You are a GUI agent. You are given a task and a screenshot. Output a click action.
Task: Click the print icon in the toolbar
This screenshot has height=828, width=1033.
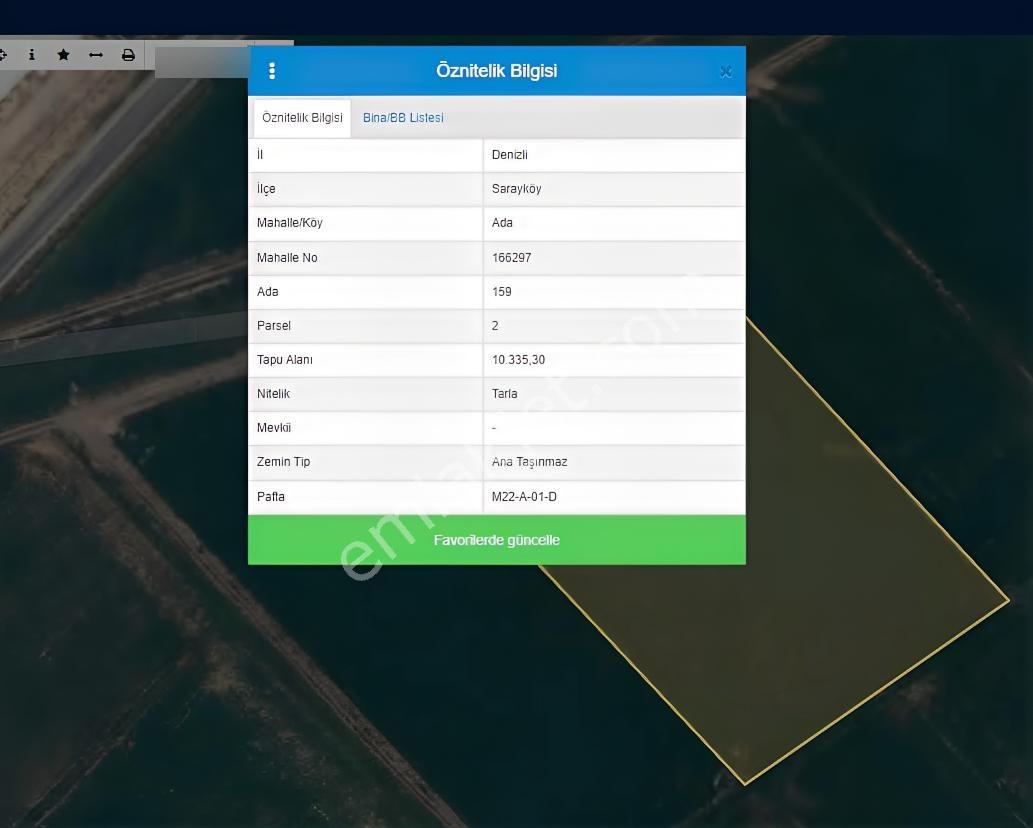tap(128, 55)
